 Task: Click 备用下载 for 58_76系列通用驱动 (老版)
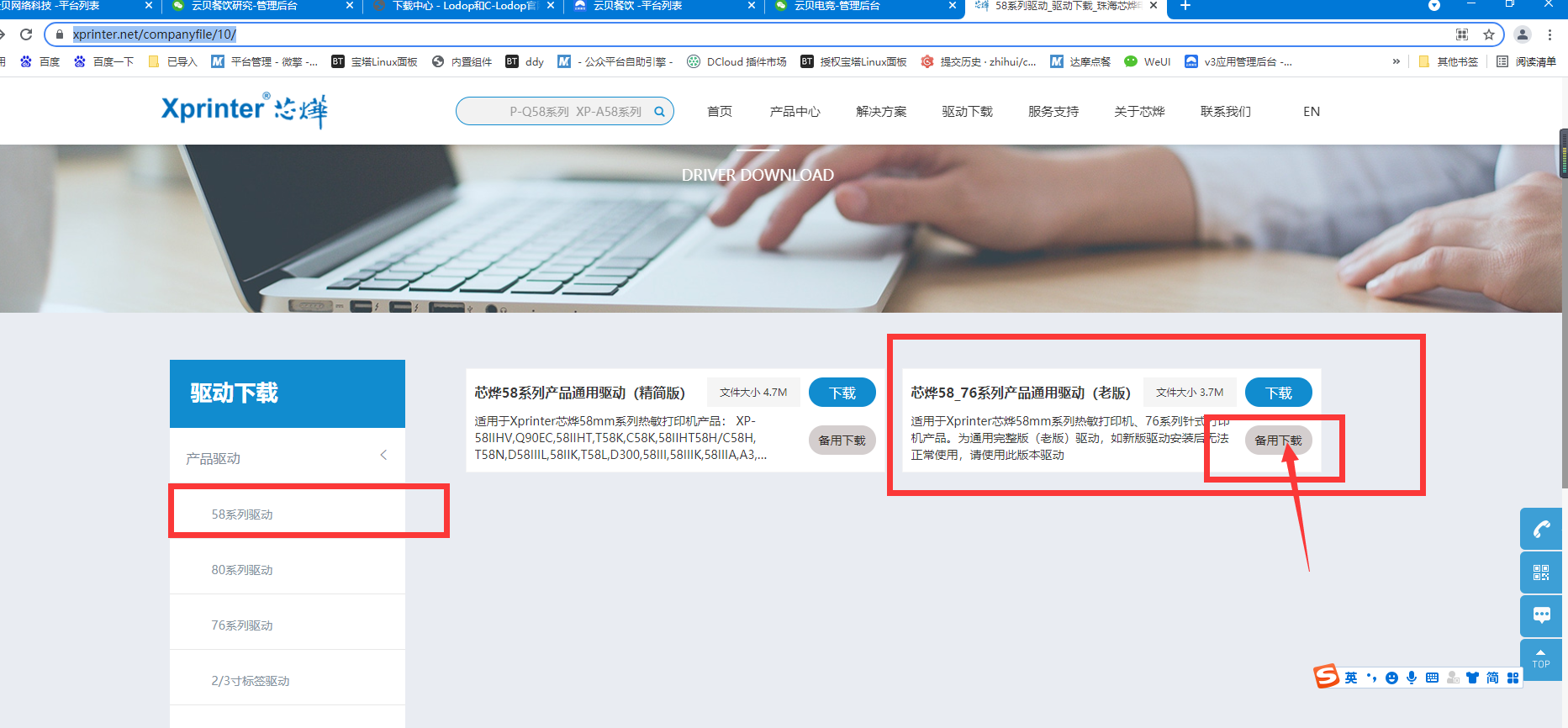coord(1279,440)
